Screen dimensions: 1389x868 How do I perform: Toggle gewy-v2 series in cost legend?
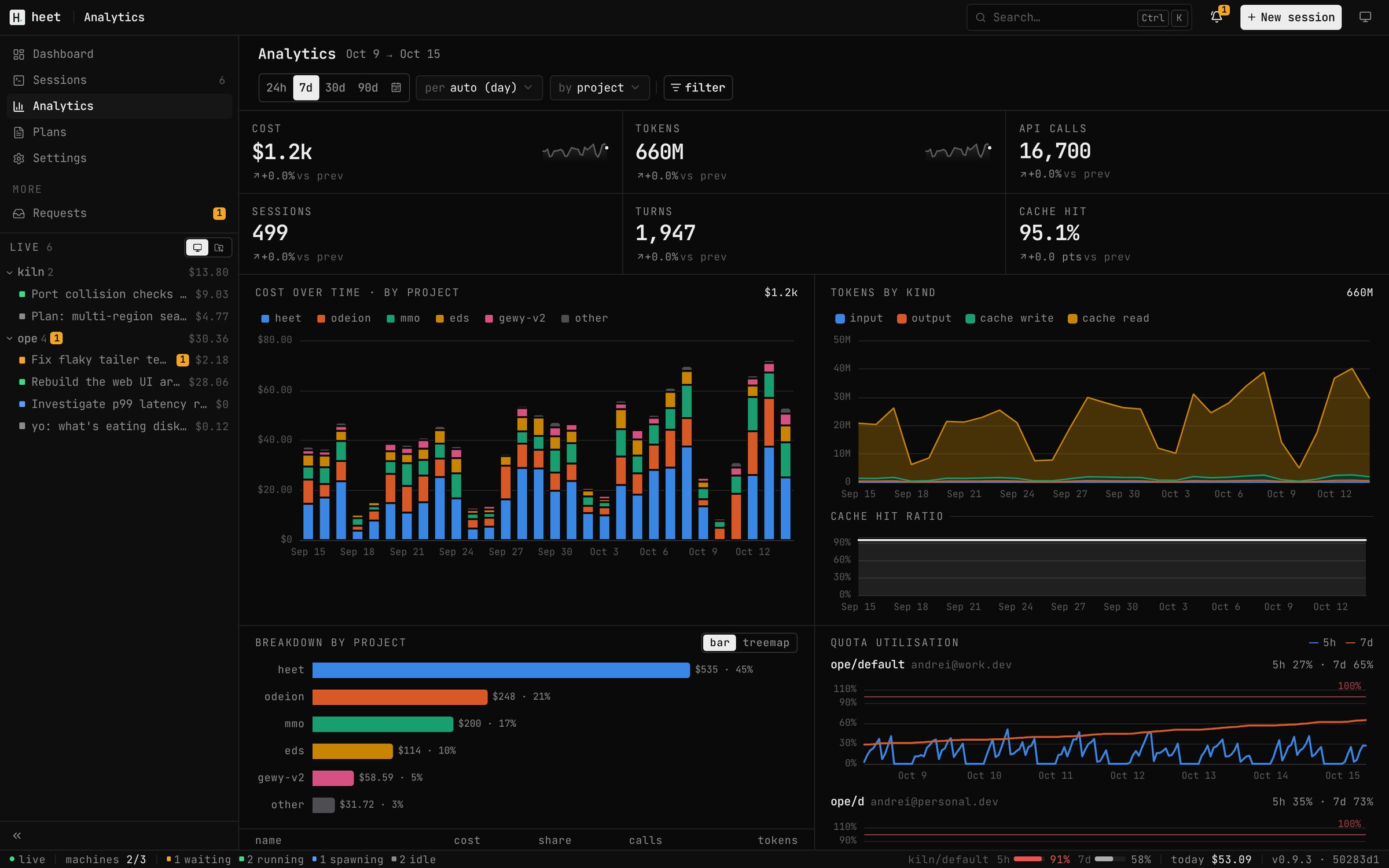pos(515,318)
